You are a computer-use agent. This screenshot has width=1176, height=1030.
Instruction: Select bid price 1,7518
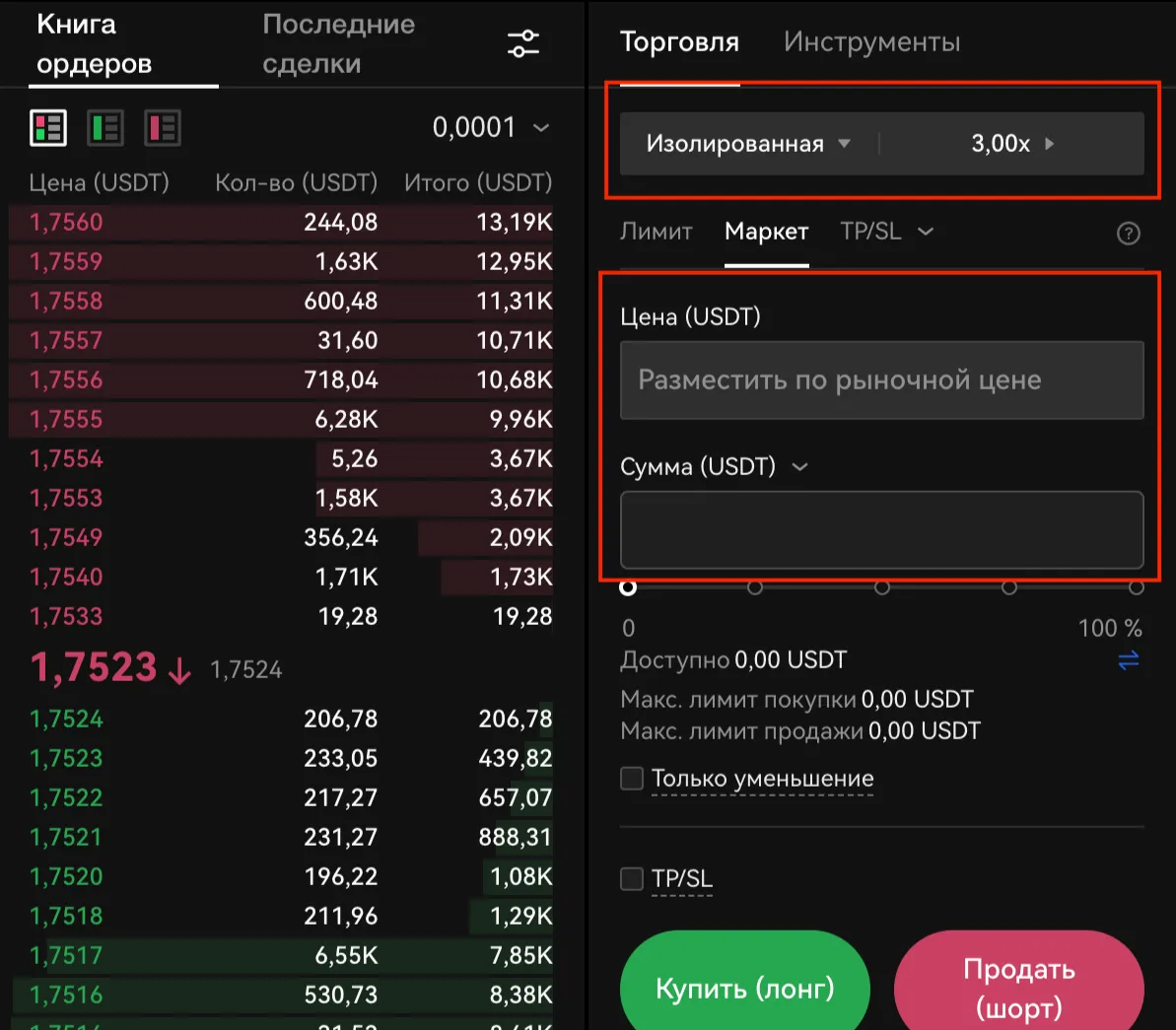point(66,916)
